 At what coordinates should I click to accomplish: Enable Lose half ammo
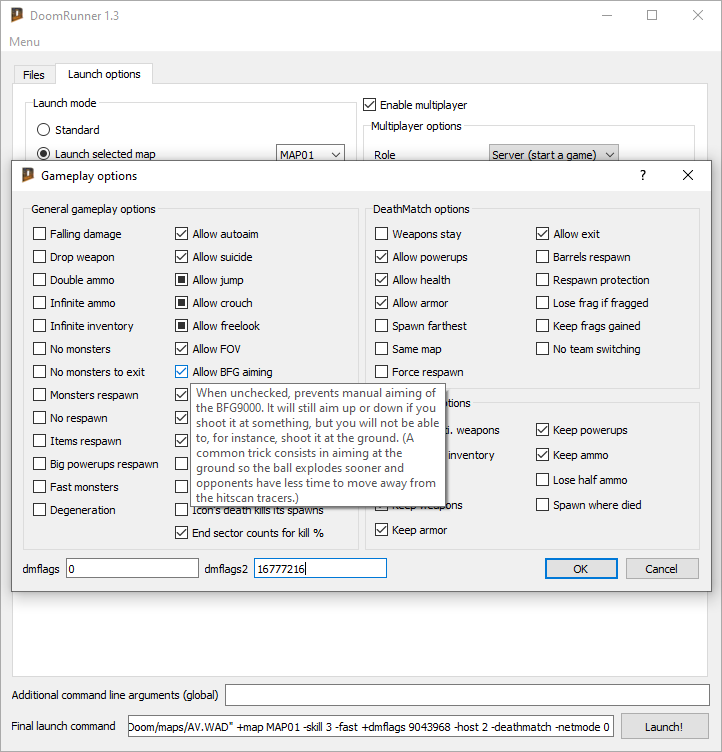pyautogui.click(x=542, y=480)
